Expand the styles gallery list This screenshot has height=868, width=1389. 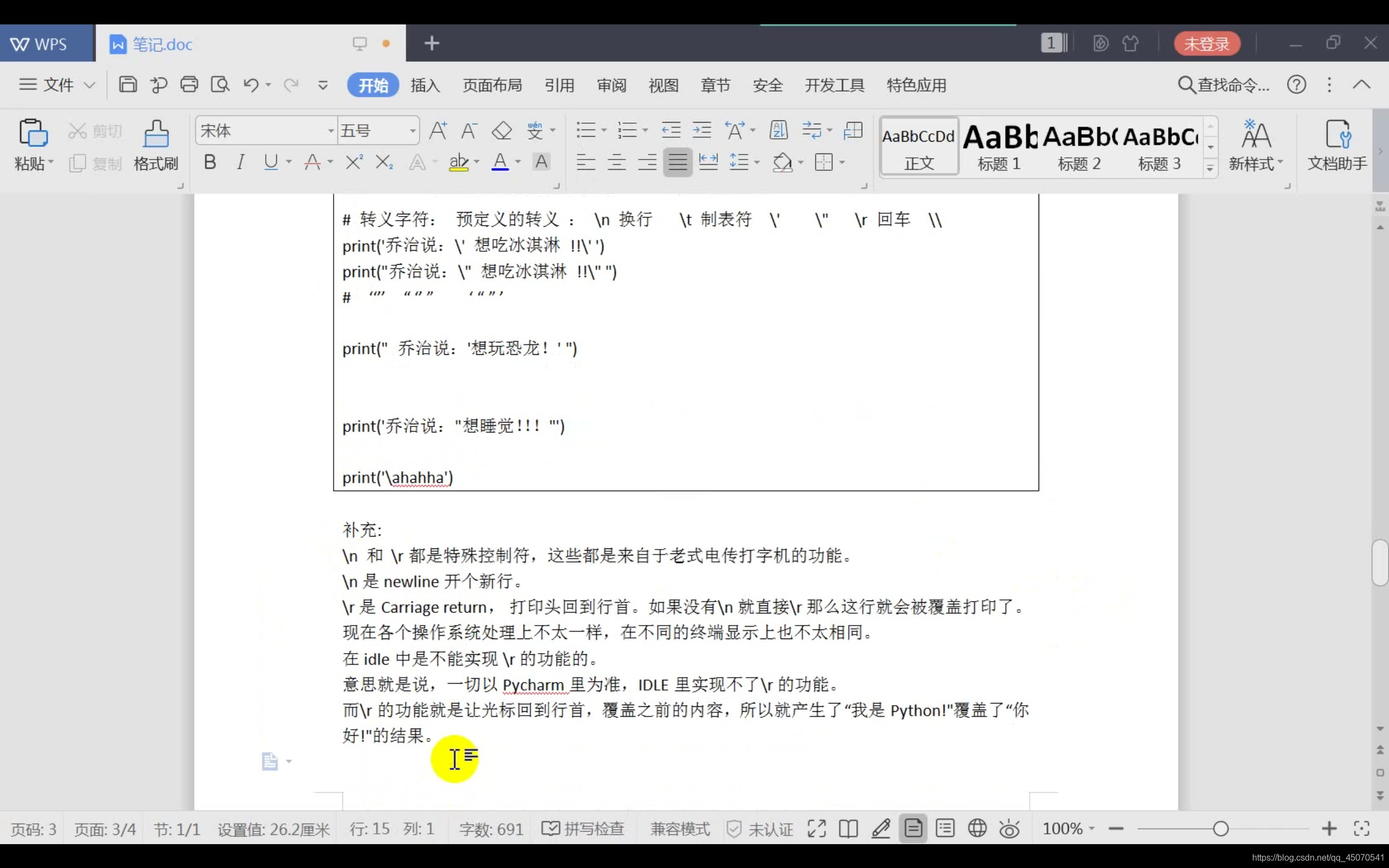click(x=1210, y=168)
